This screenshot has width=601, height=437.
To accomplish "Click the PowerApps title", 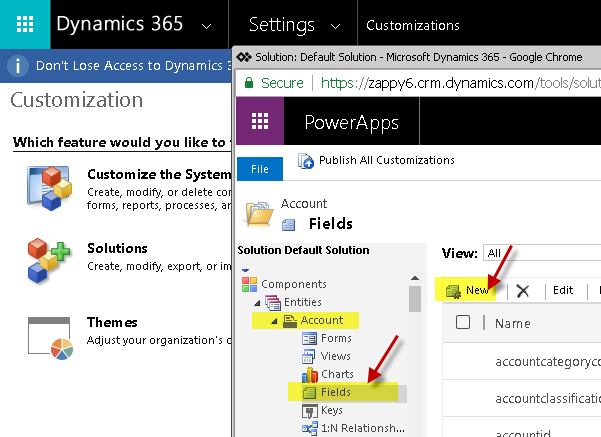I will point(351,123).
